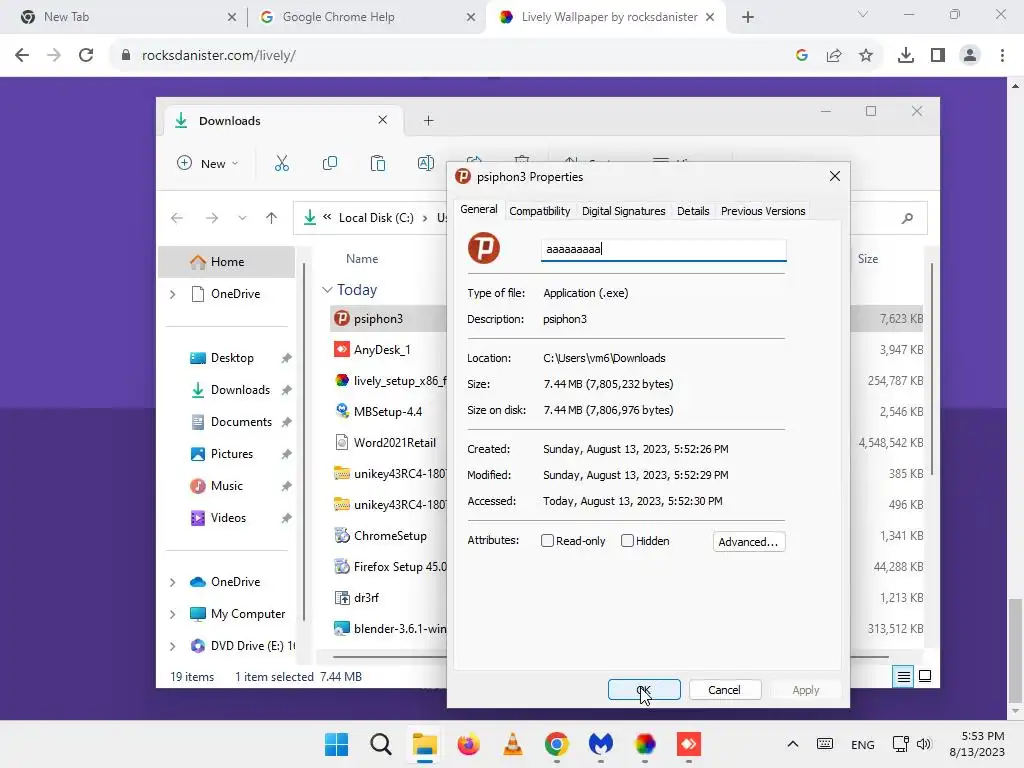This screenshot has width=1024, height=768.
Task: Bookmark this page with the star icon
Action: pos(866,55)
